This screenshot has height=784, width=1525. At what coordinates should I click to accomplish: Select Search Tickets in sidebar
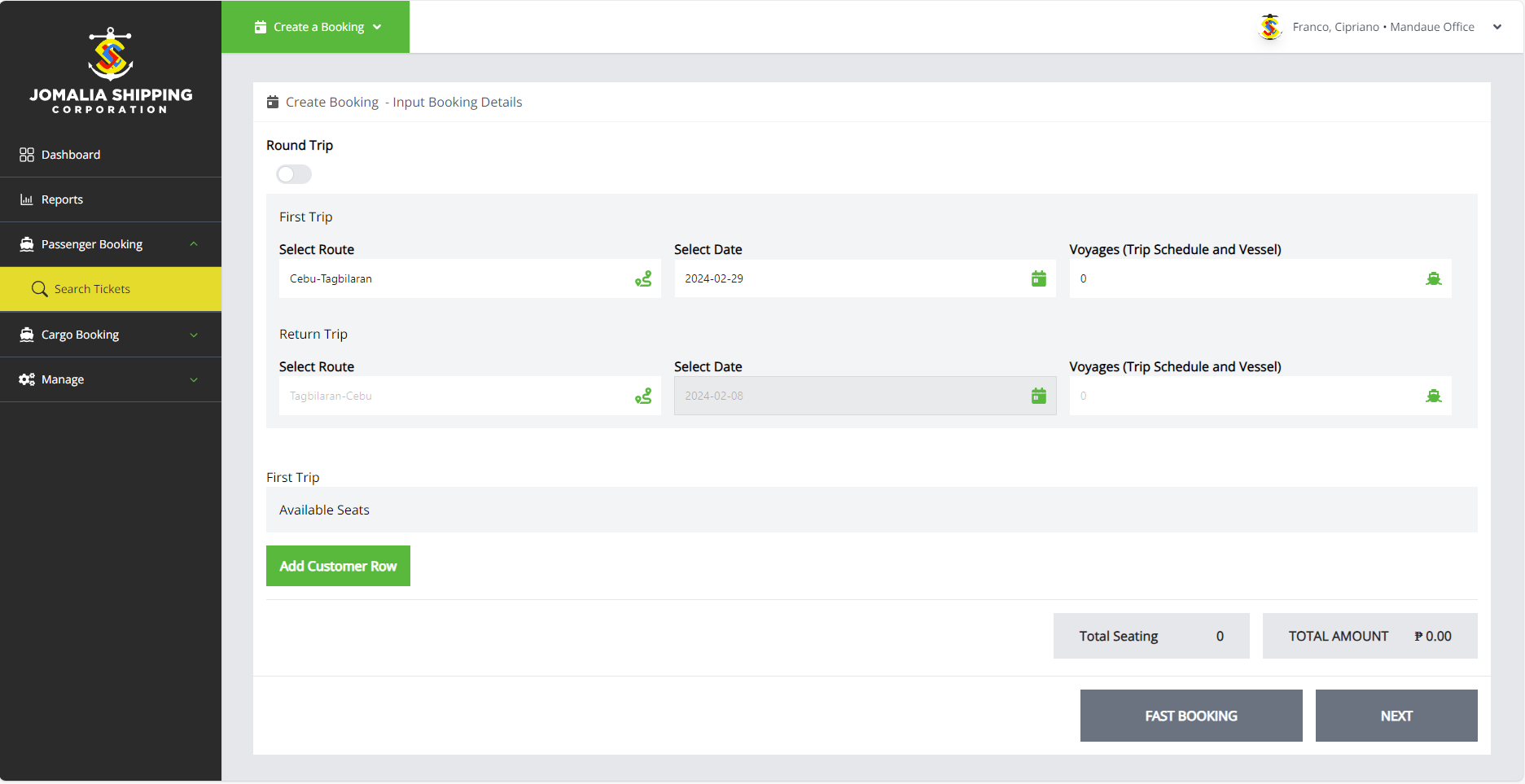[92, 289]
